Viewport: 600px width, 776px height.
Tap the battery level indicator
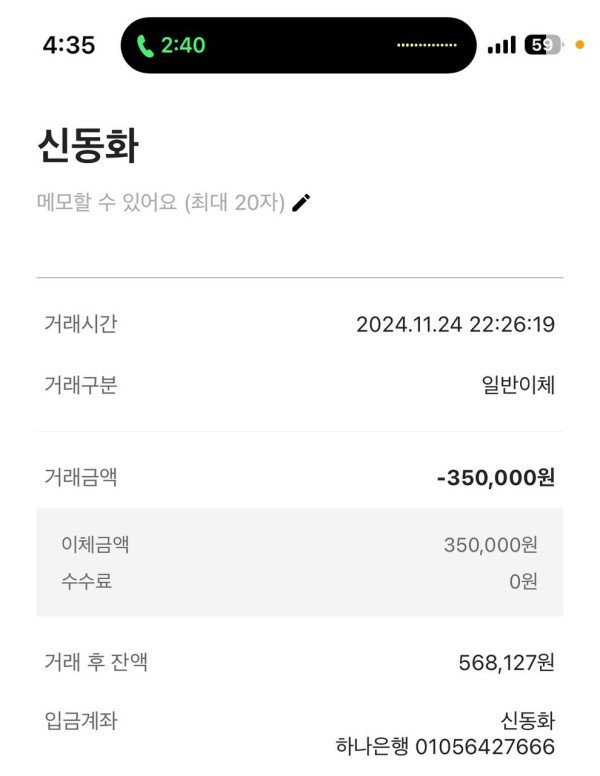click(543, 45)
